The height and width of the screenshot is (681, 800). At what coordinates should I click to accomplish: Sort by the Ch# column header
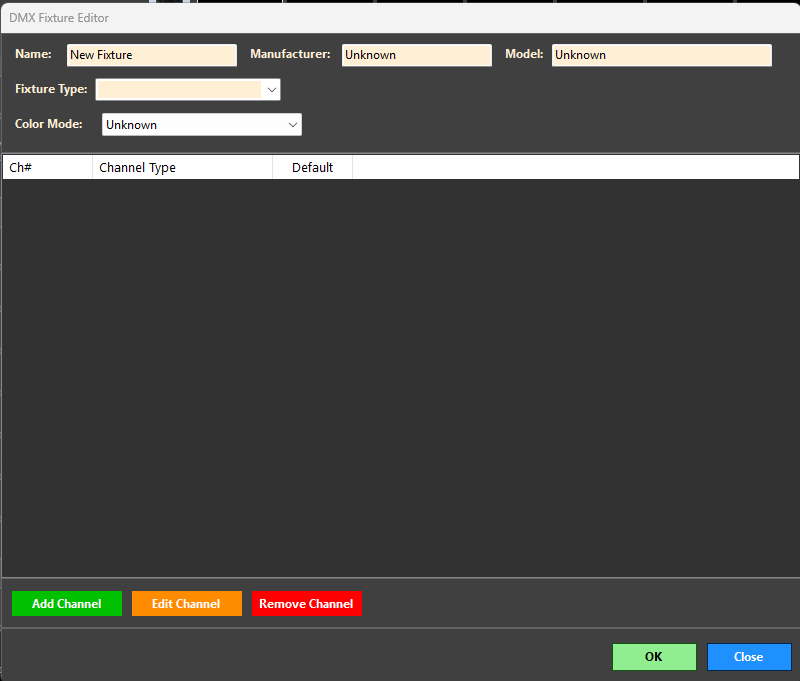47,167
